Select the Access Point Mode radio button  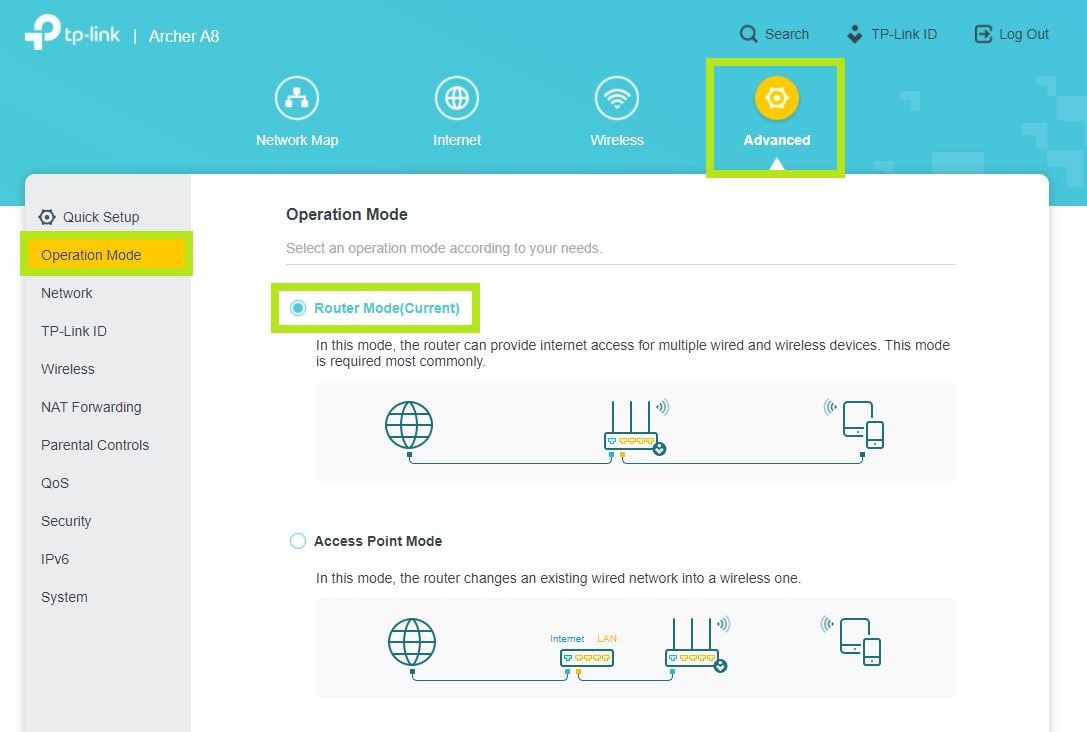[298, 541]
